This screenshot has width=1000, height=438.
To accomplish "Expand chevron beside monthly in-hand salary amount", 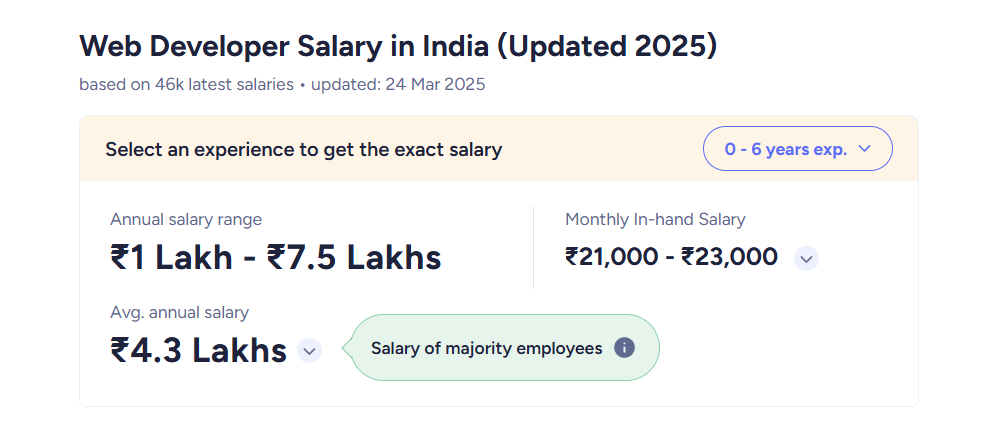I will [x=806, y=259].
